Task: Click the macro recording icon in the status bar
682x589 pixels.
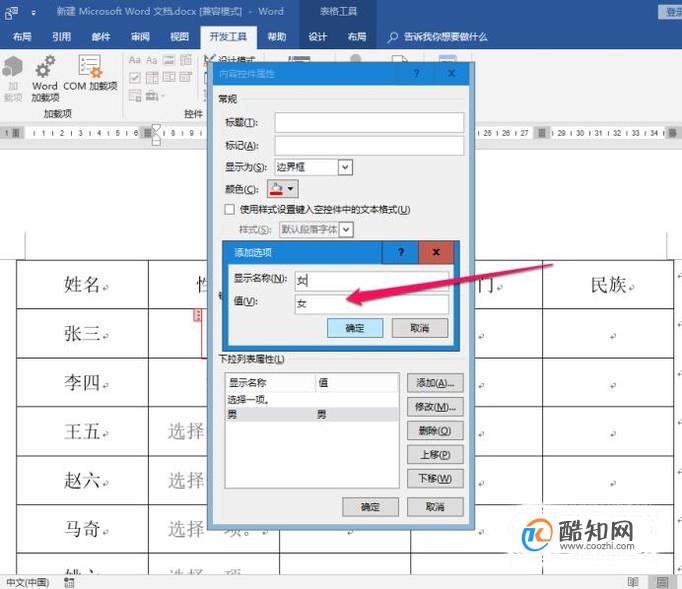Action: coord(69,582)
